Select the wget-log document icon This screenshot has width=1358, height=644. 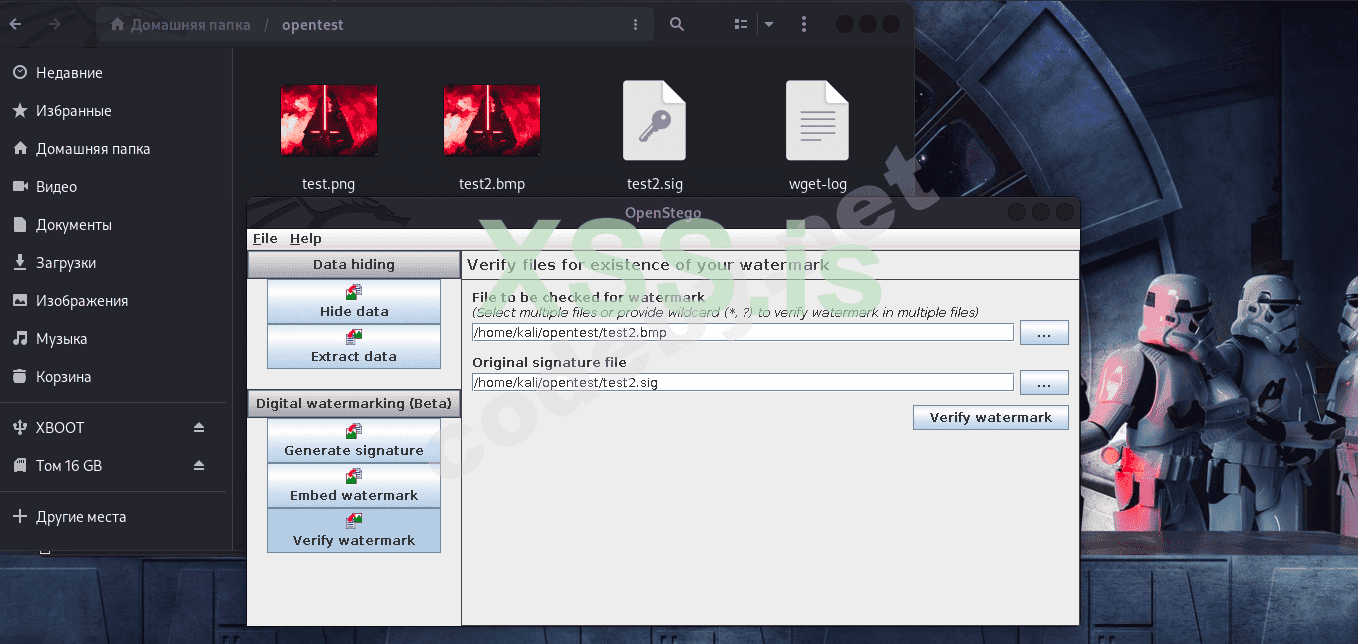click(818, 120)
